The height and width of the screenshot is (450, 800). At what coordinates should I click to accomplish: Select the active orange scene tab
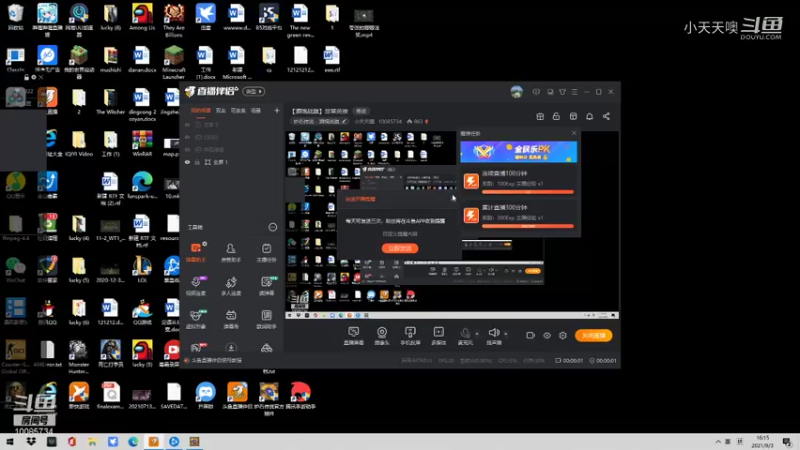pyautogui.click(x=201, y=110)
